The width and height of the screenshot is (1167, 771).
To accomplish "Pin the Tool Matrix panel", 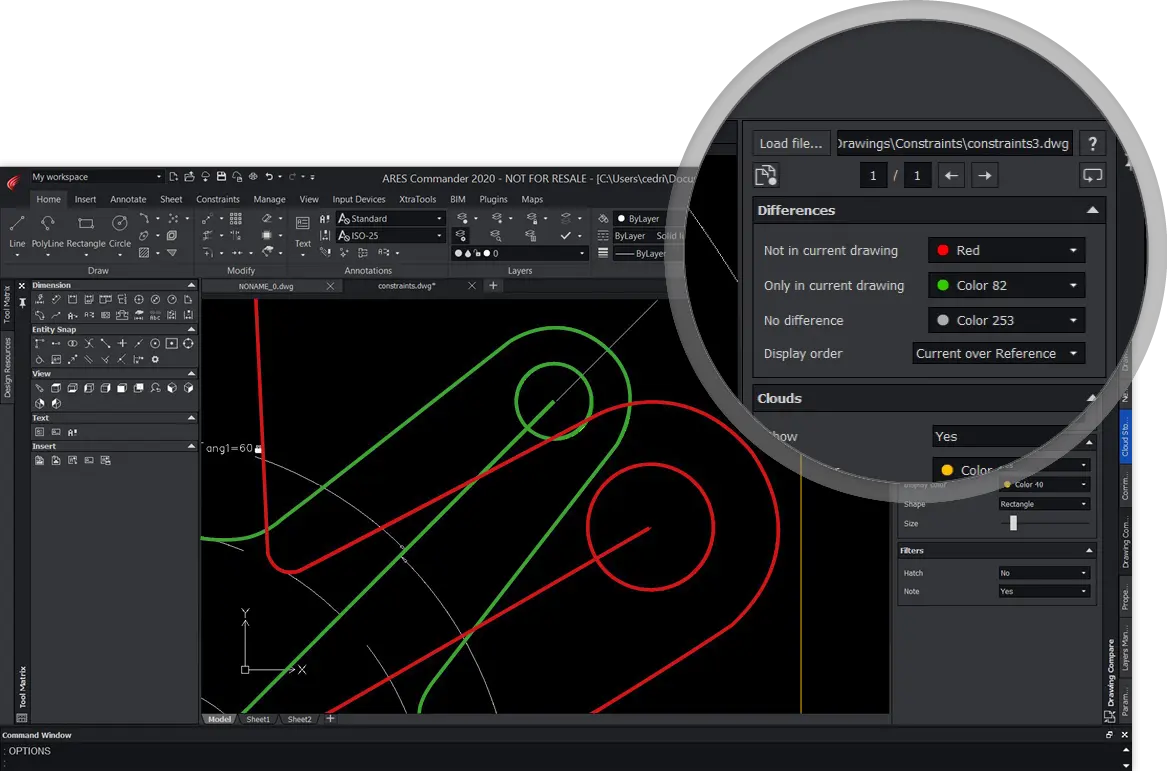I will coord(22,302).
